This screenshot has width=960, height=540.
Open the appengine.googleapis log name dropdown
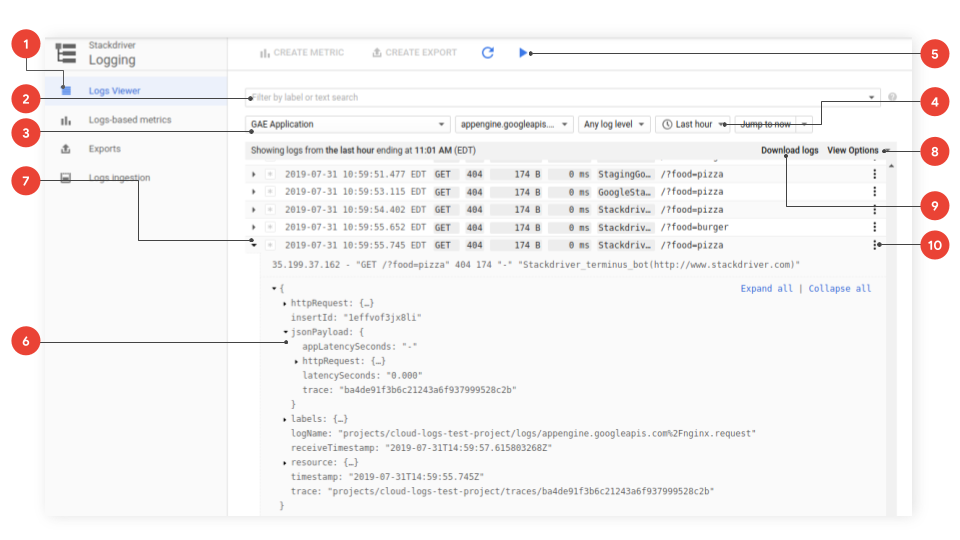tap(514, 124)
